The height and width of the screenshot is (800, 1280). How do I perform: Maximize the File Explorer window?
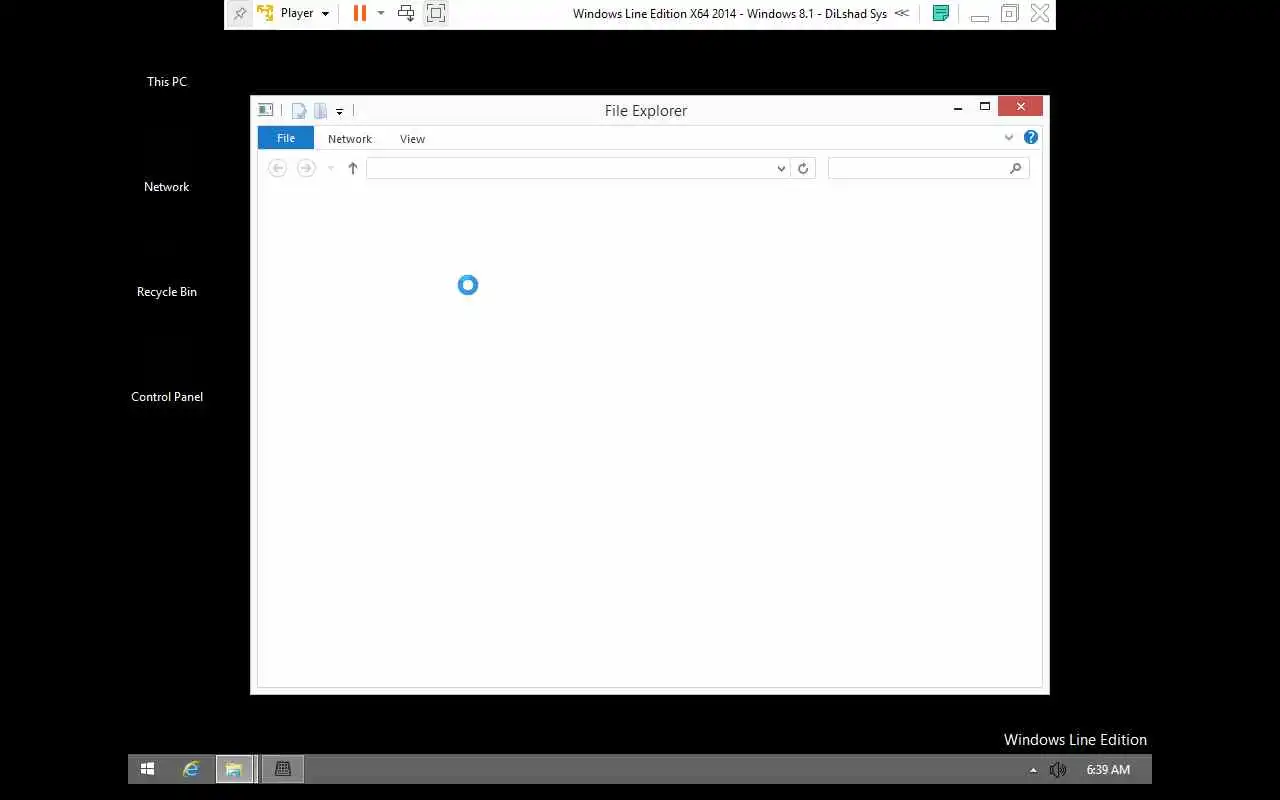click(x=985, y=107)
